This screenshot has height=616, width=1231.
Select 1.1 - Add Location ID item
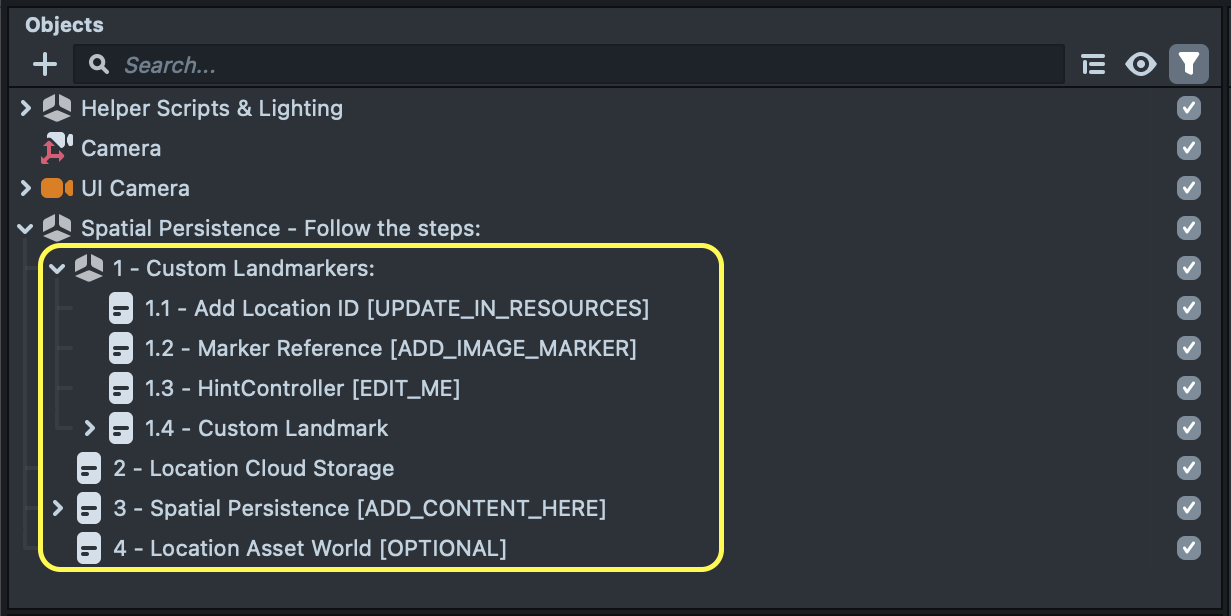396,308
